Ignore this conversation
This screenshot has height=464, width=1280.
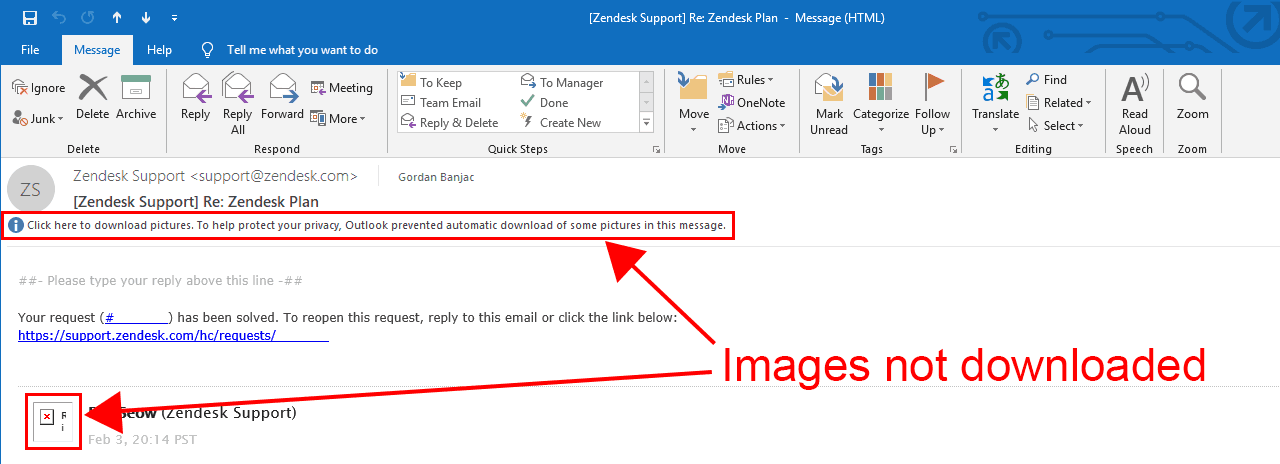pos(40,88)
